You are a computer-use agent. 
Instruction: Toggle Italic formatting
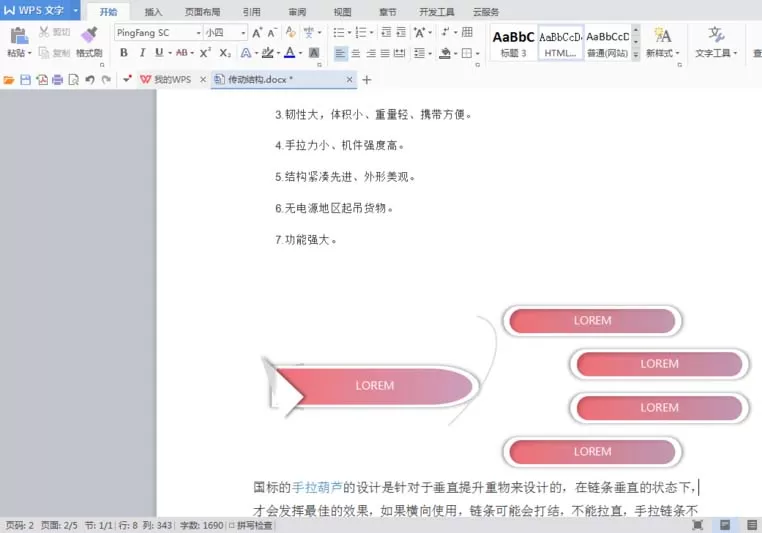[x=142, y=52]
